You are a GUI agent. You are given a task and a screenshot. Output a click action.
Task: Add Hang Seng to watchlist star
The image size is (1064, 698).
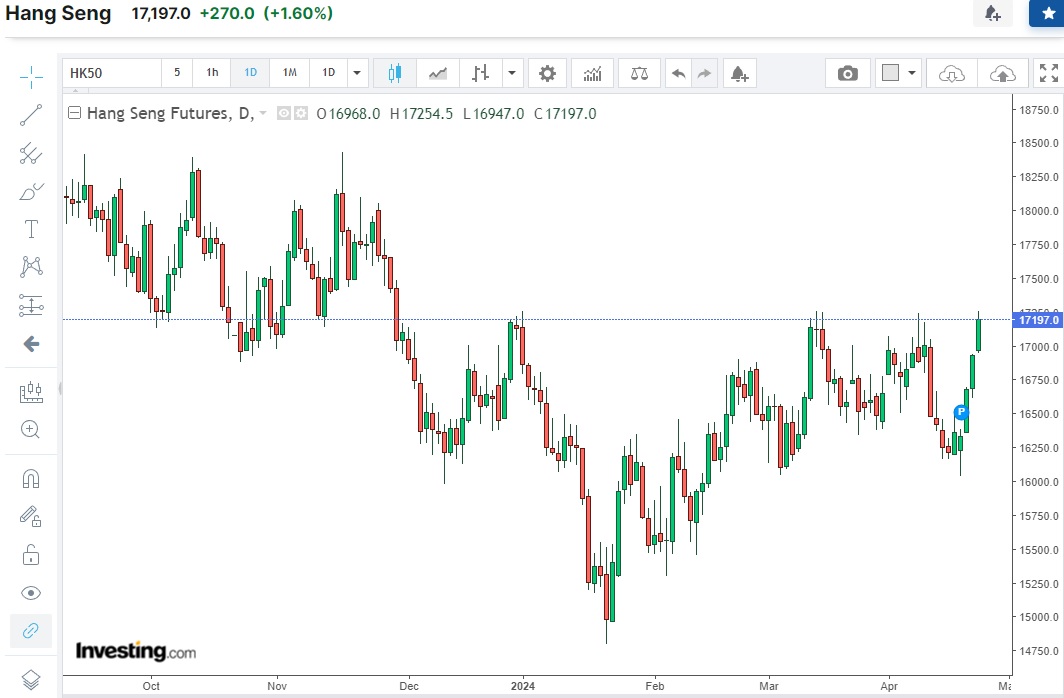(1048, 13)
